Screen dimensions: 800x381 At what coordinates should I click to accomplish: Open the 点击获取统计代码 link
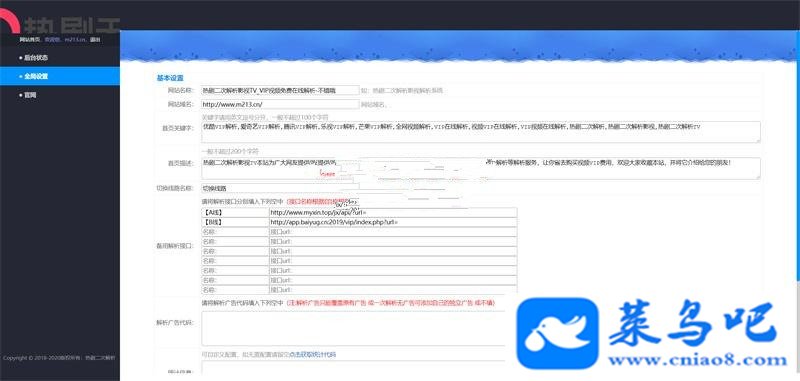pos(313,354)
